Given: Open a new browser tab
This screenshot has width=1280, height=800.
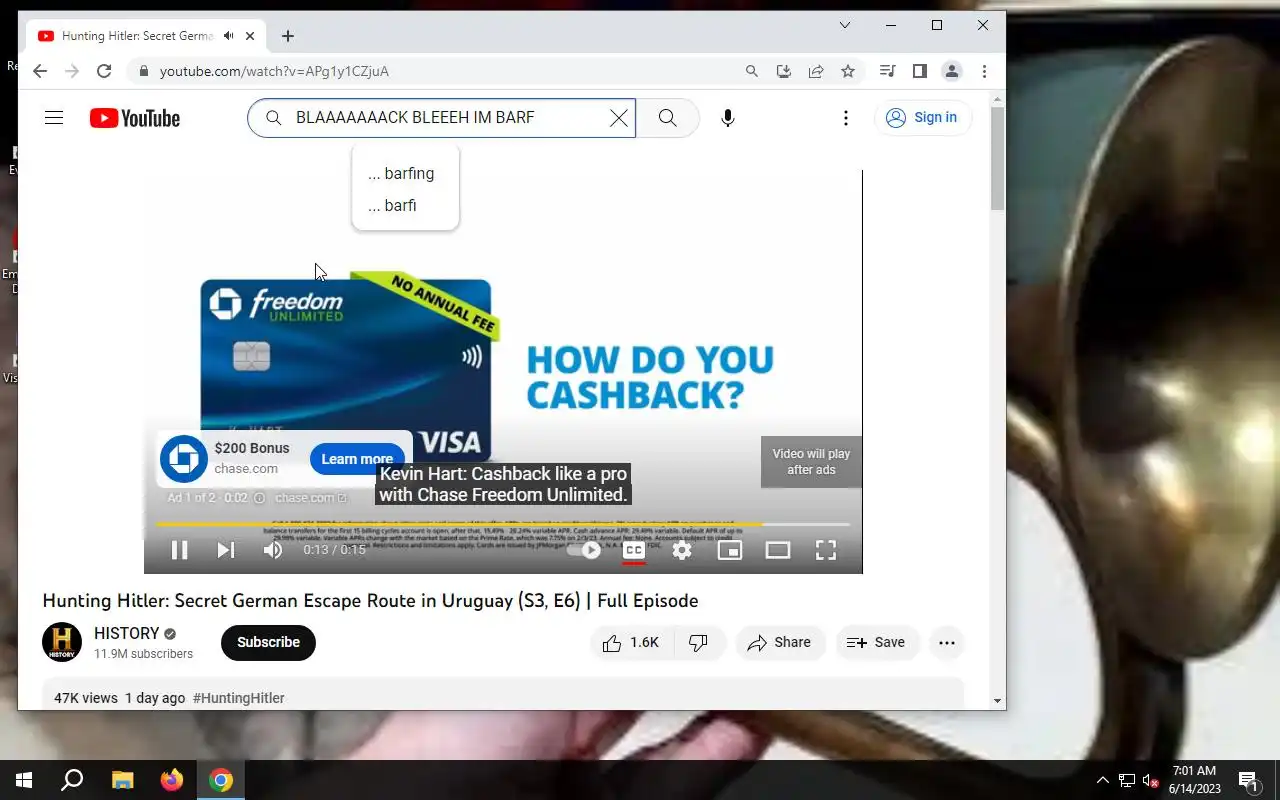Looking at the screenshot, I should [288, 36].
